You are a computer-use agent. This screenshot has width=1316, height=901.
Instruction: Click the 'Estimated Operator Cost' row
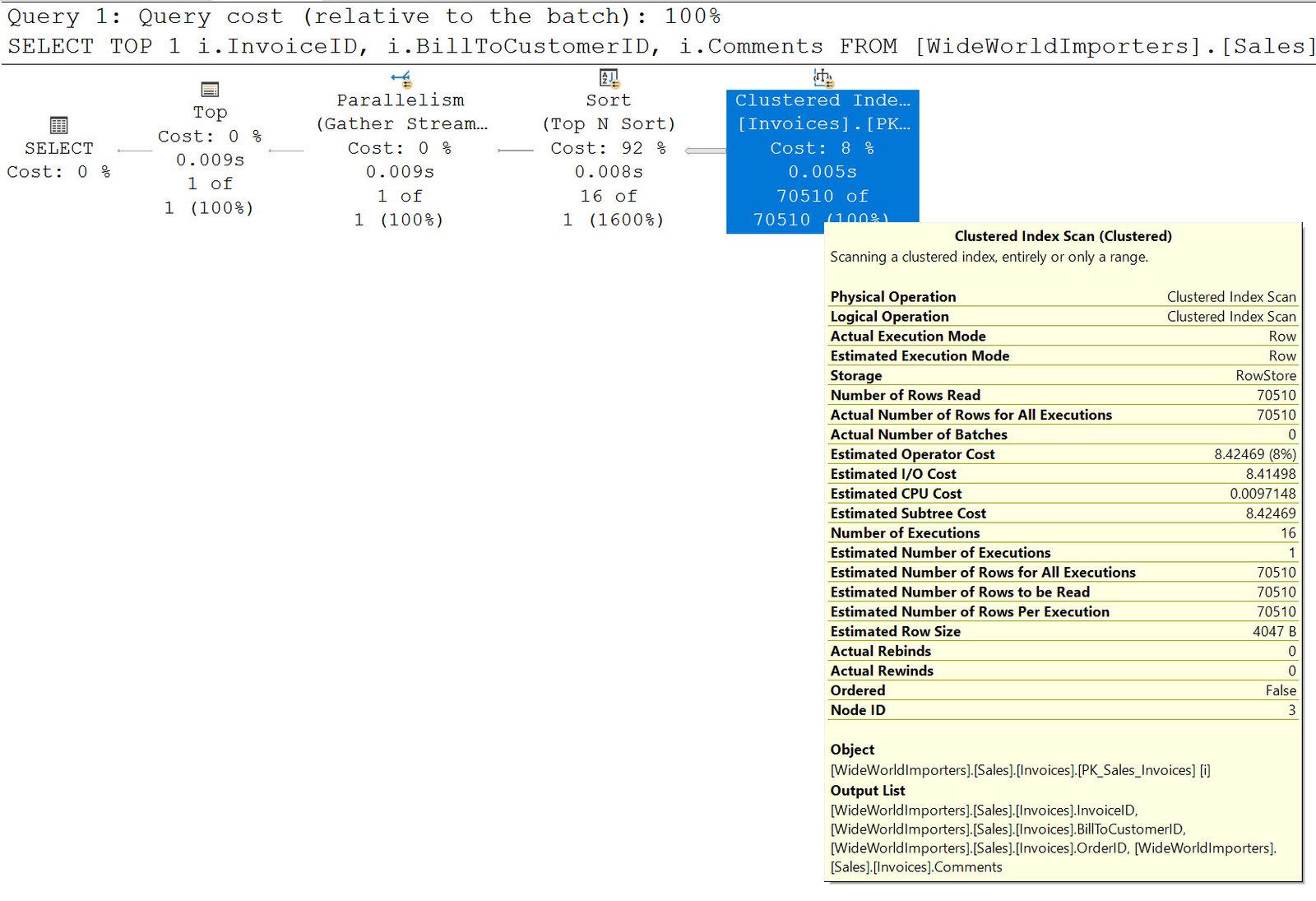tap(1063, 455)
